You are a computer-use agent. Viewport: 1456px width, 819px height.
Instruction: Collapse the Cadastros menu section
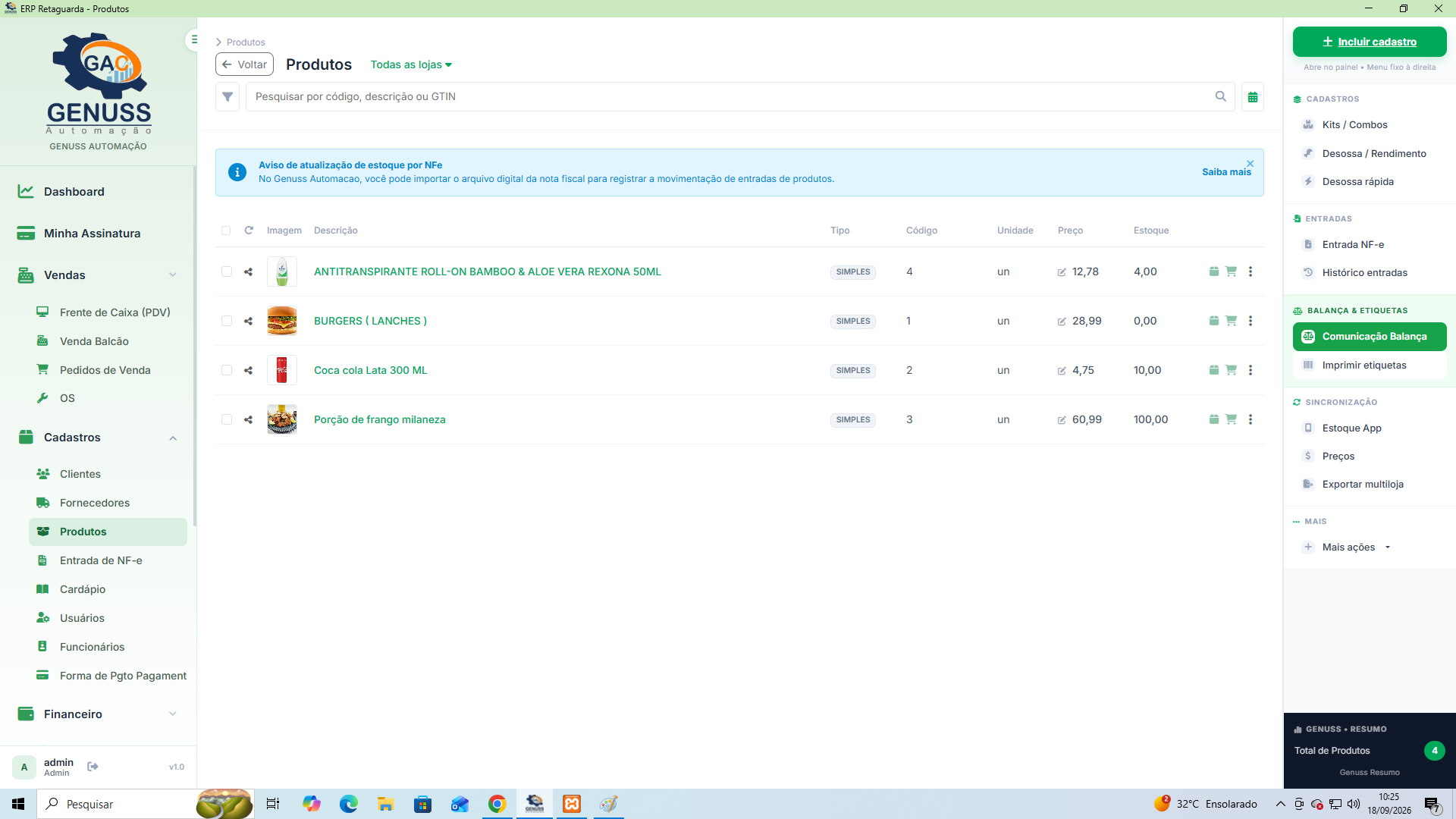point(99,438)
